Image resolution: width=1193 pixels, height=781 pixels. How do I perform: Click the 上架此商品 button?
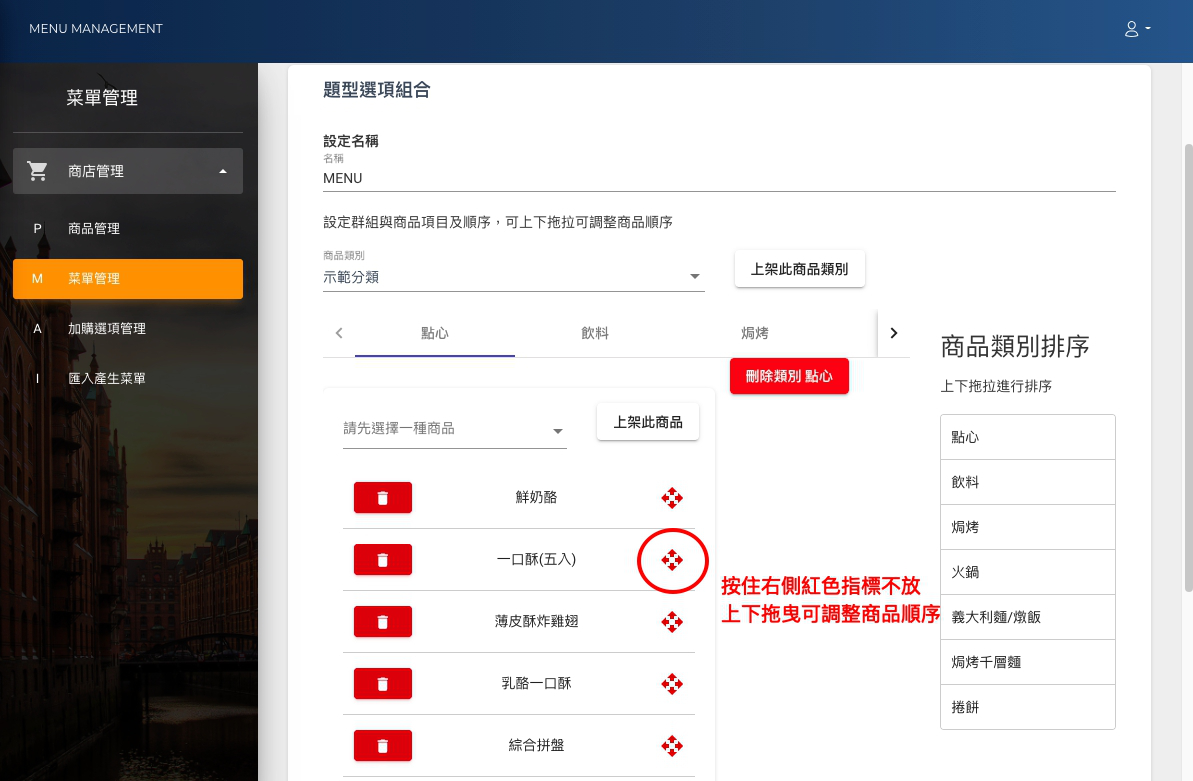tap(648, 422)
